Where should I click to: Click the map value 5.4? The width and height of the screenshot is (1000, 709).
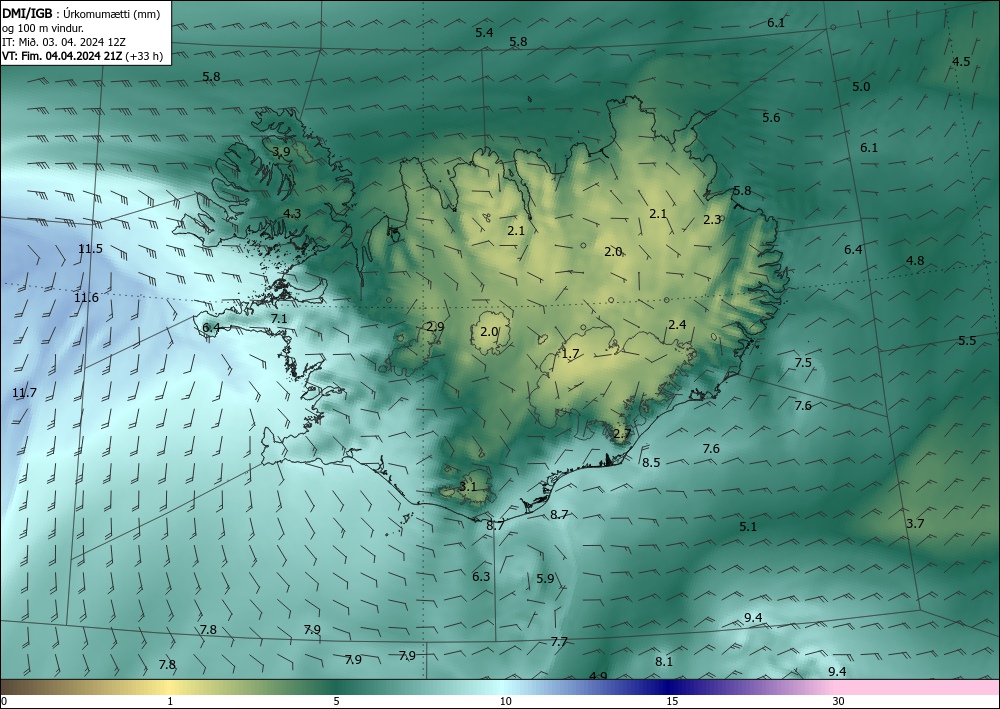[484, 33]
